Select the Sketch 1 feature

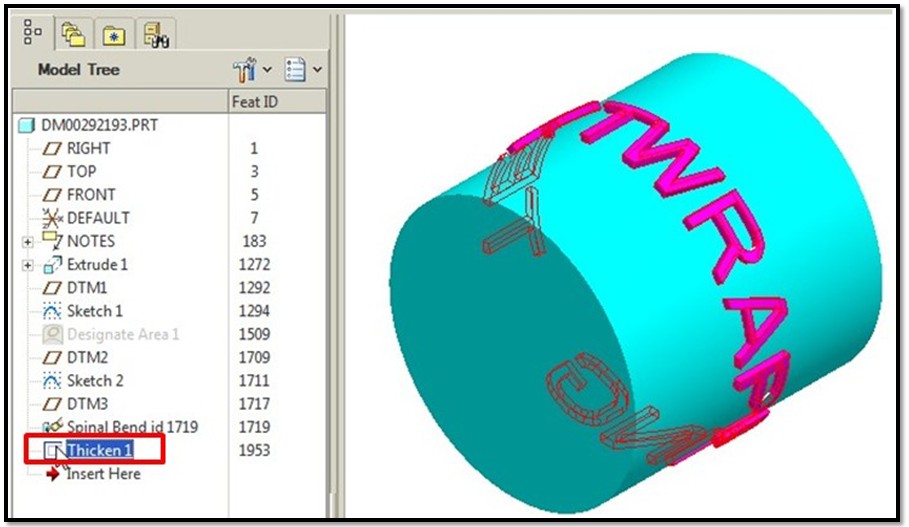point(94,311)
